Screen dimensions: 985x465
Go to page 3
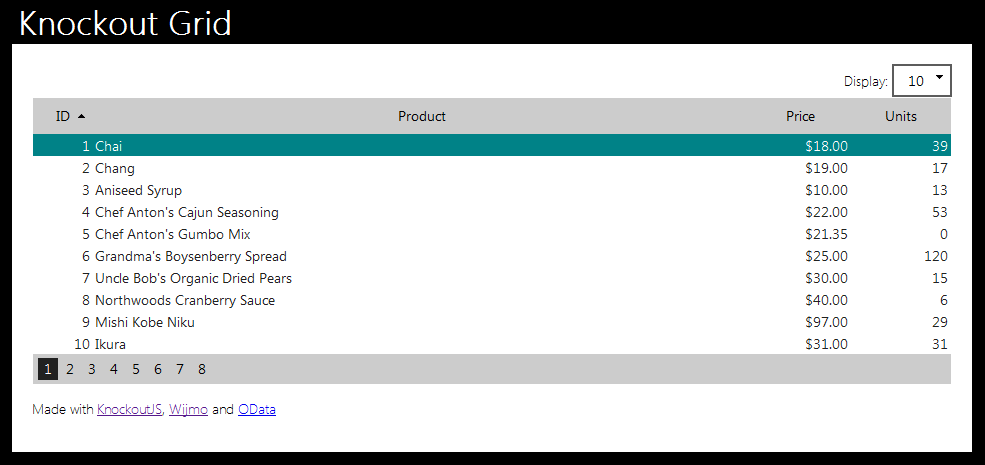[x=92, y=369]
